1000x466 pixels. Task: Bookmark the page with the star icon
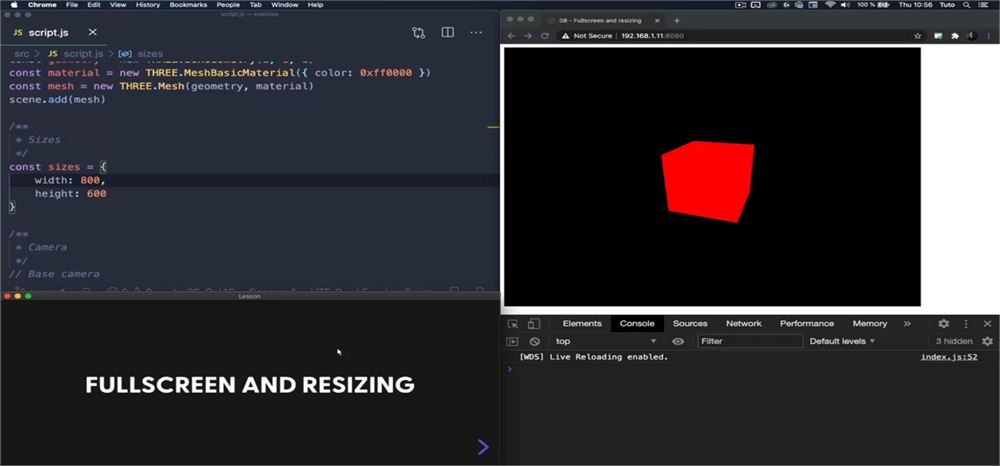(x=918, y=36)
